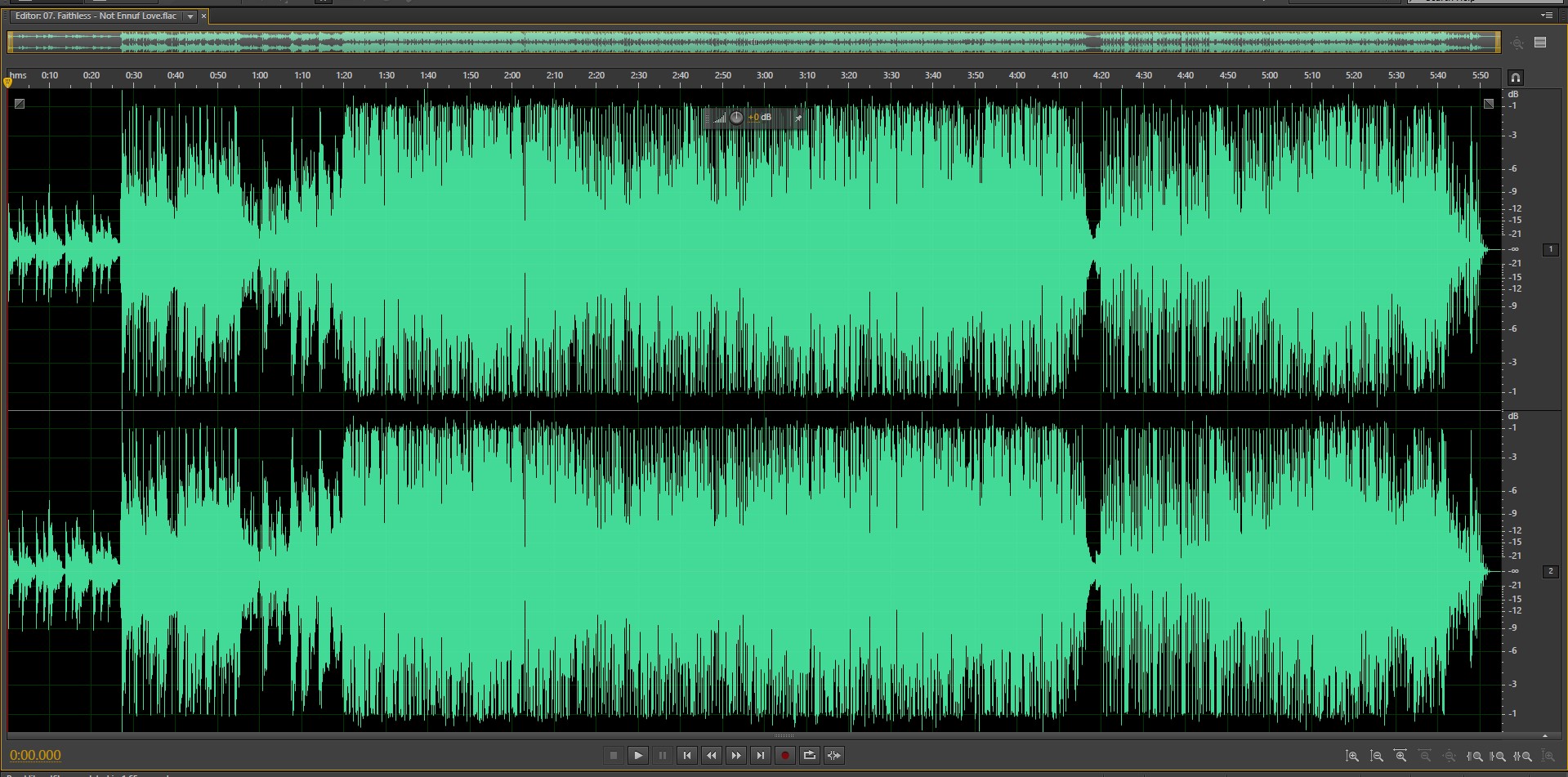The height and width of the screenshot is (777, 1568).
Task: Click the Skip Selection button
Action: click(x=833, y=756)
